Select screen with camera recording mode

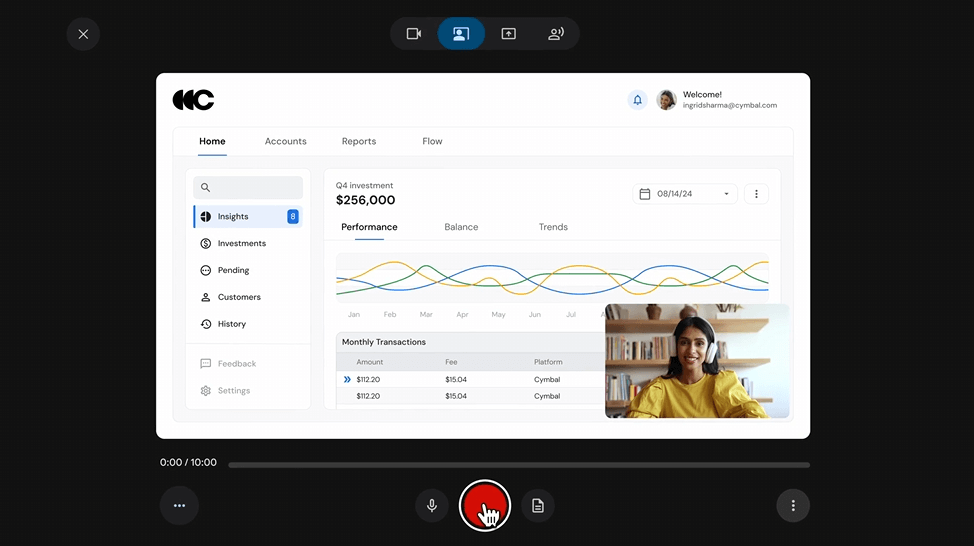pyautogui.click(x=461, y=34)
